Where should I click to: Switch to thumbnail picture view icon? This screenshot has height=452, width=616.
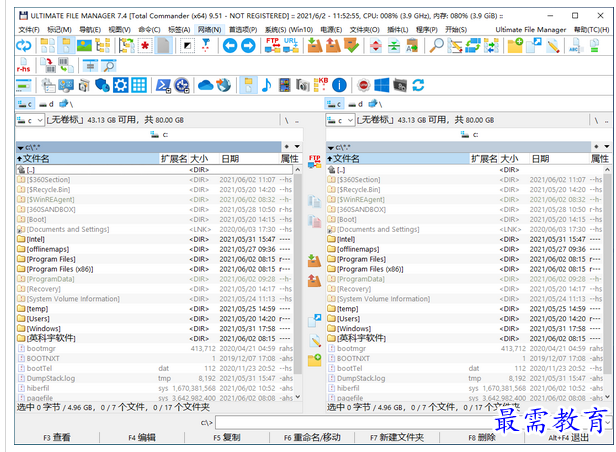[84, 46]
